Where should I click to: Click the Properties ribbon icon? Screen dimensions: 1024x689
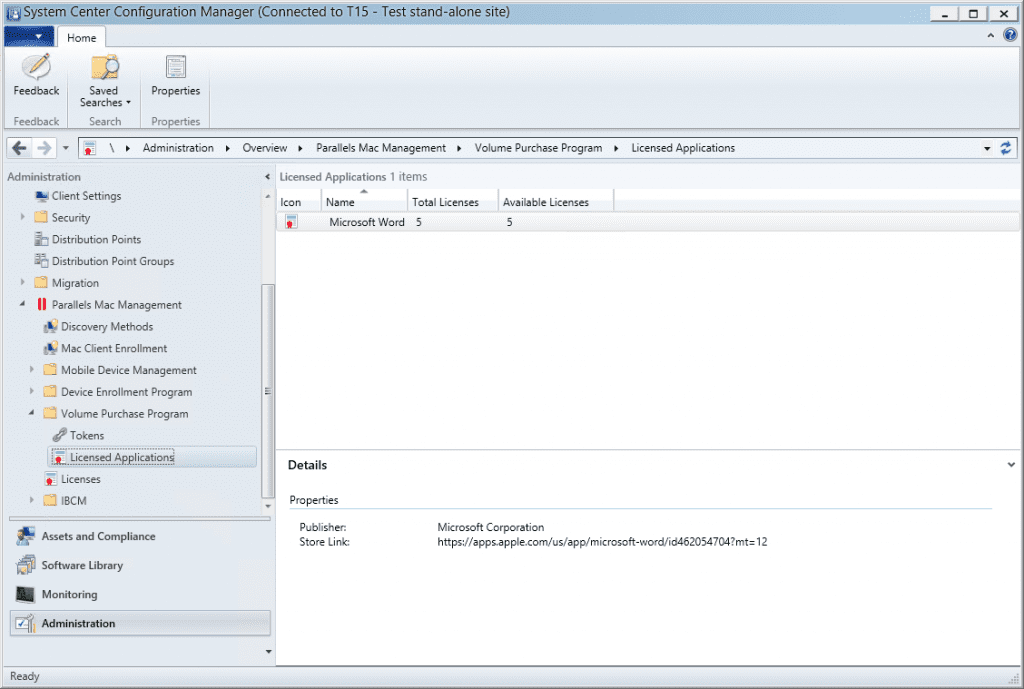[x=175, y=68]
